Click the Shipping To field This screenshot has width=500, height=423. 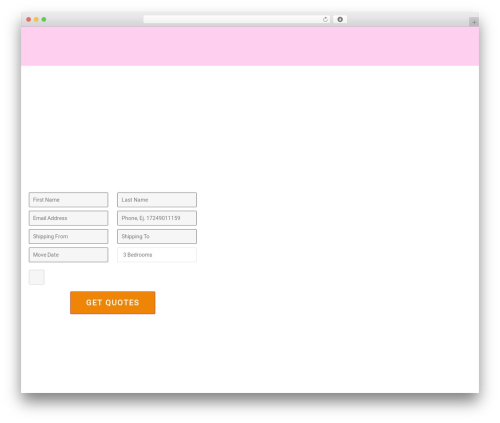pyautogui.click(x=157, y=236)
